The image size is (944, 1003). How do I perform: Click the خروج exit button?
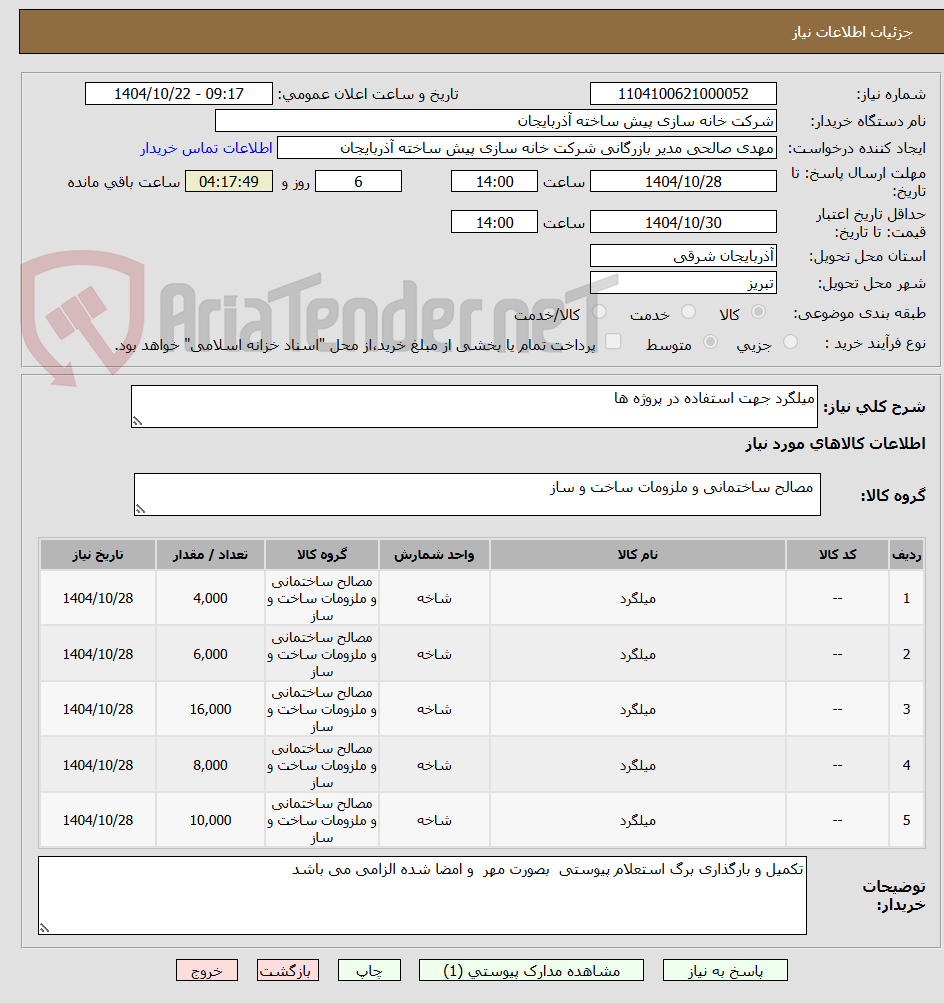point(206,970)
